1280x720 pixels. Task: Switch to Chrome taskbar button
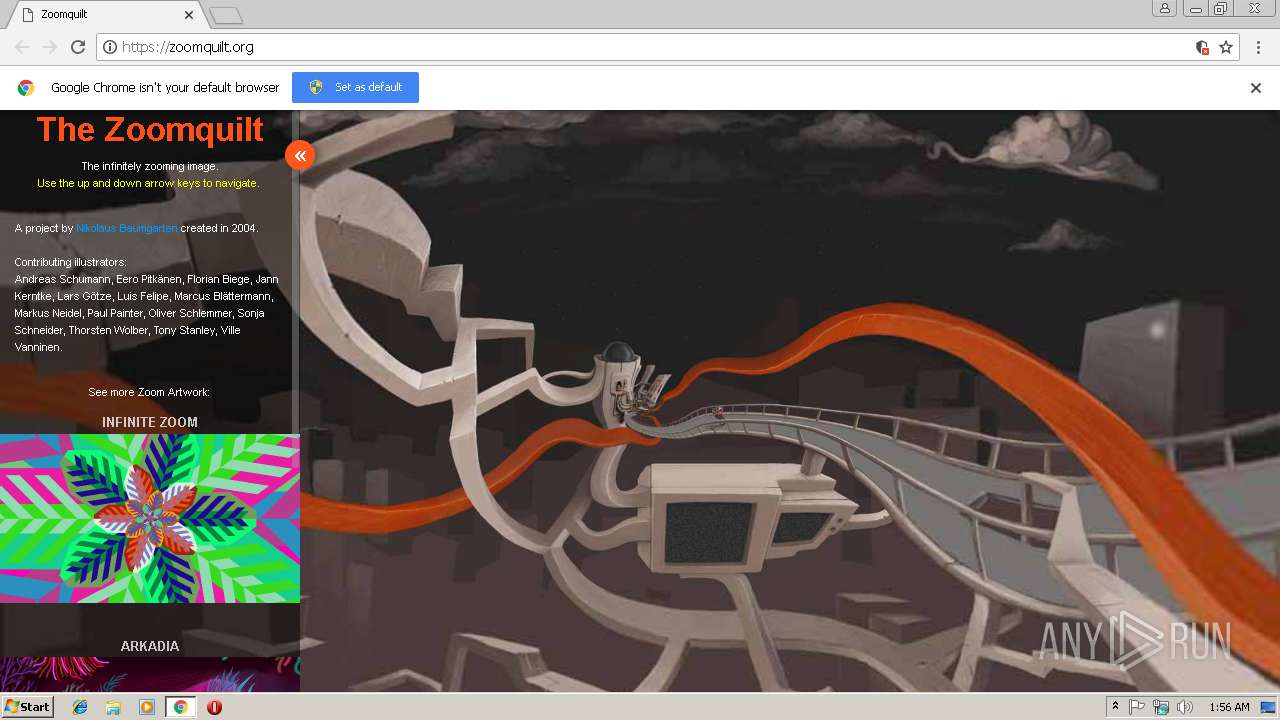[180, 707]
